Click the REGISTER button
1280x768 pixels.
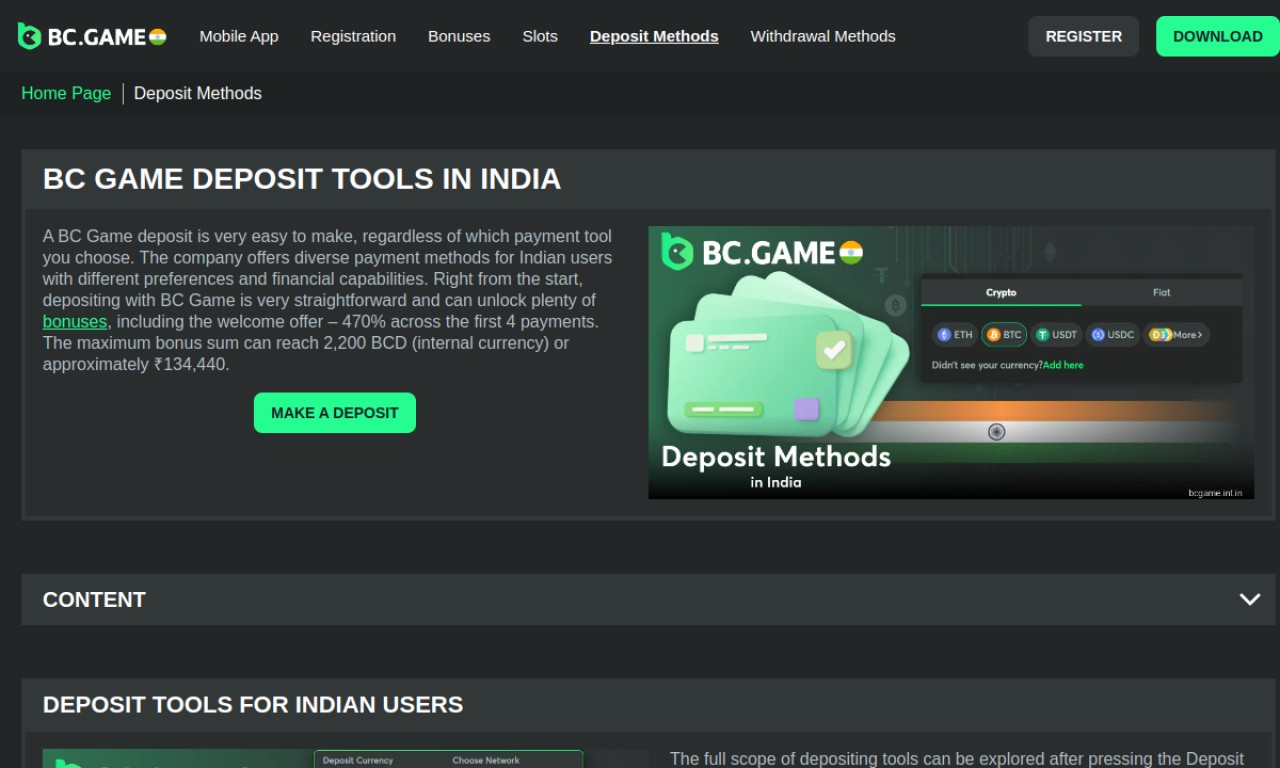(1084, 36)
